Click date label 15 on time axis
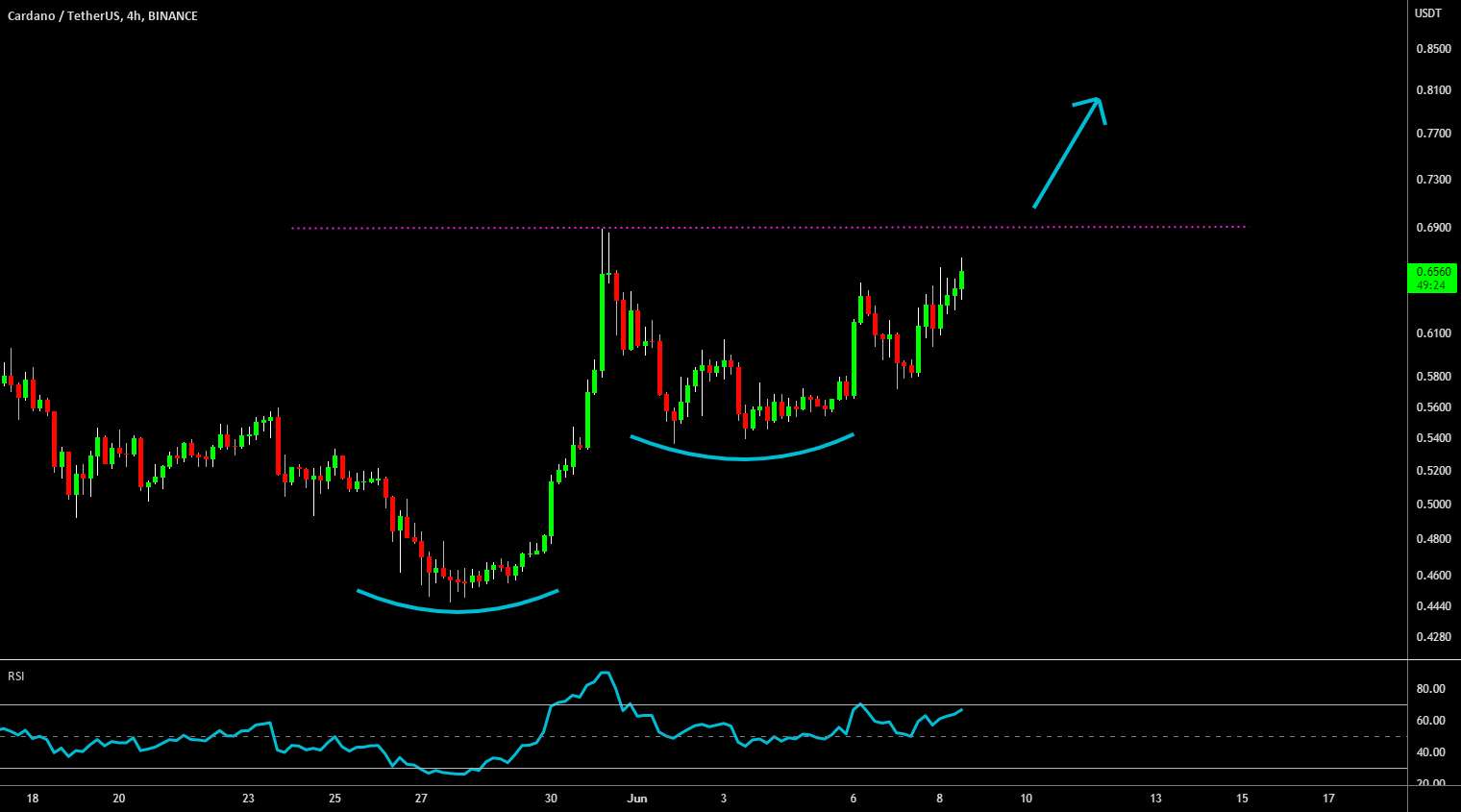The height and width of the screenshot is (812, 1461). click(x=1242, y=799)
